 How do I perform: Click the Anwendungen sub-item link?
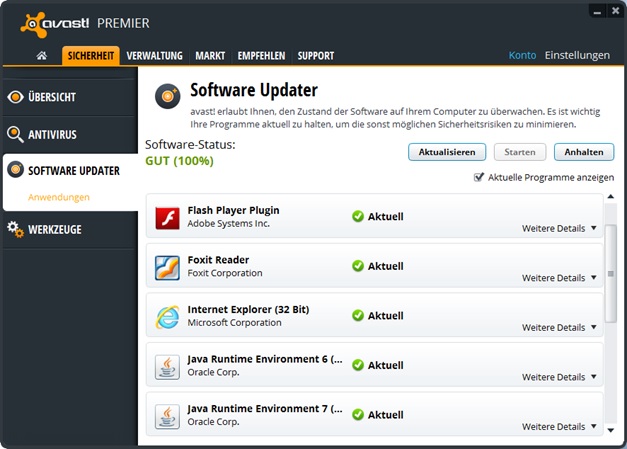click(x=59, y=197)
